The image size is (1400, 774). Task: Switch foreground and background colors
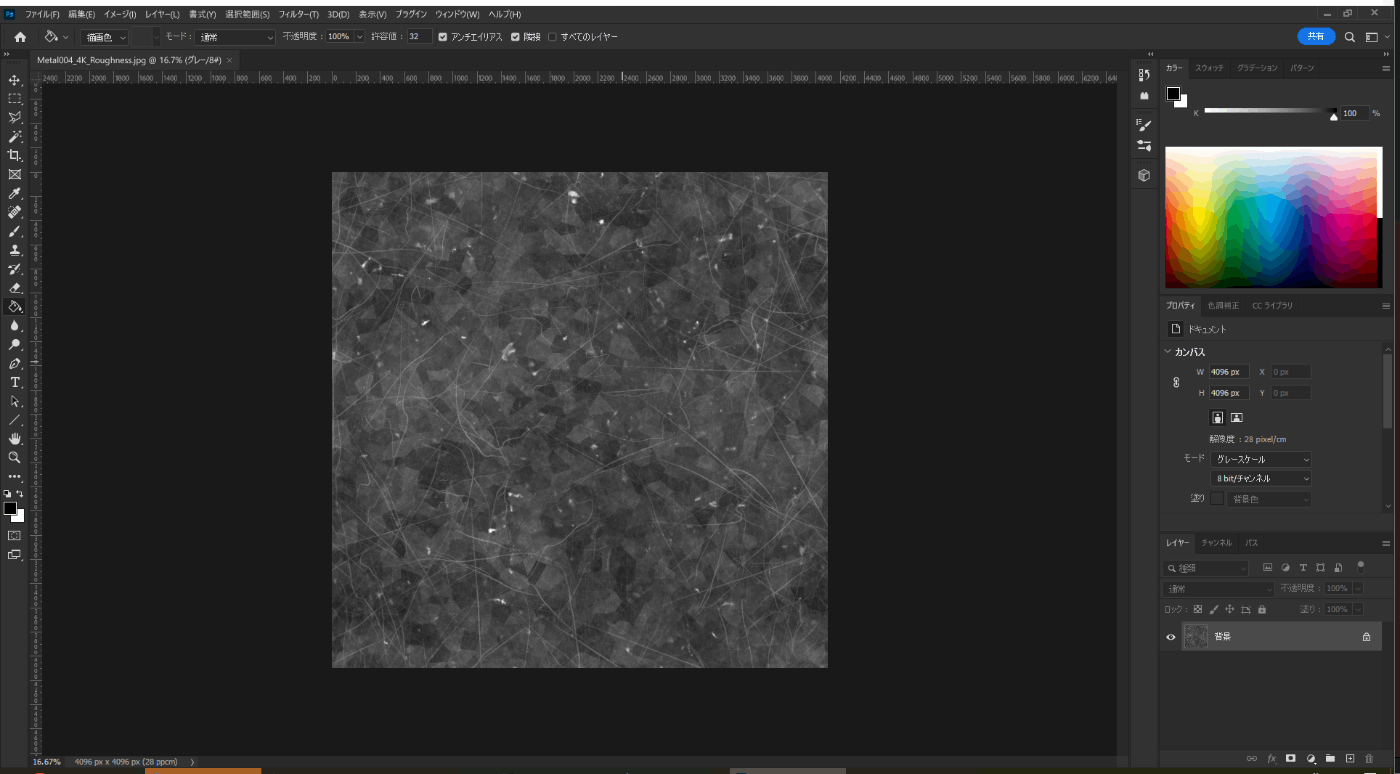20,494
